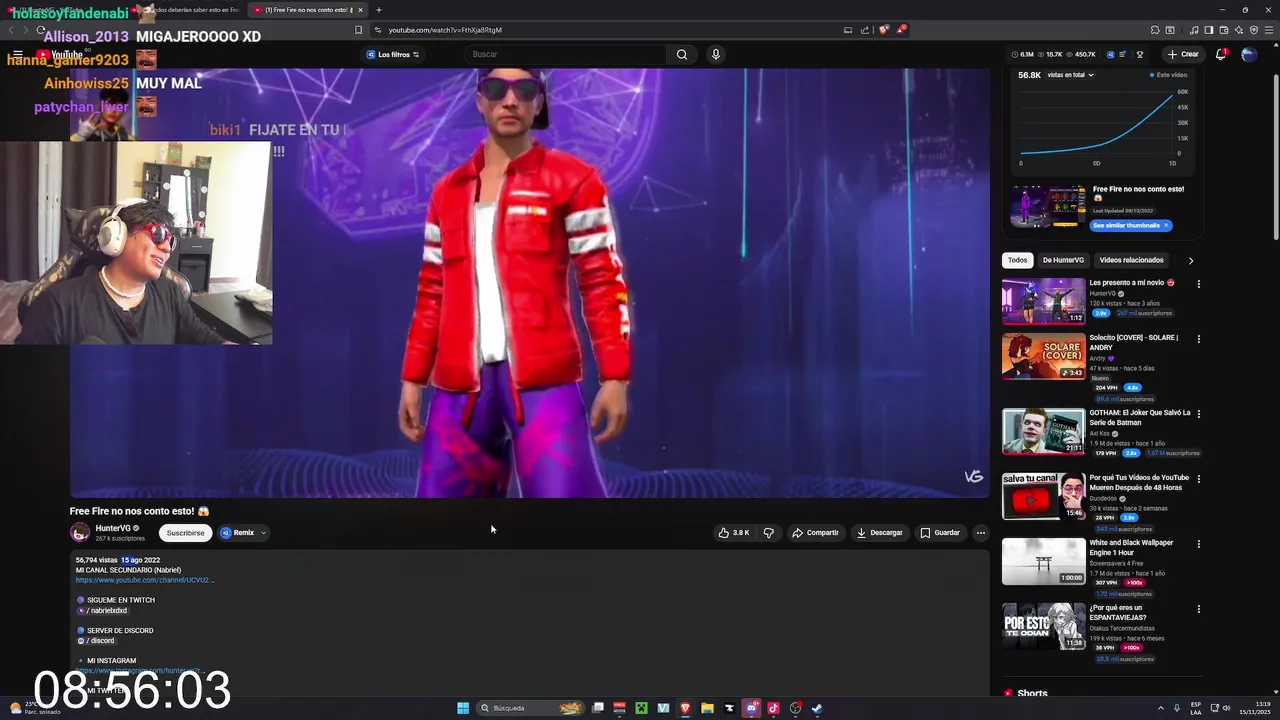Select the Todos filter chip
Image resolution: width=1280 pixels, height=720 pixels.
(1017, 260)
